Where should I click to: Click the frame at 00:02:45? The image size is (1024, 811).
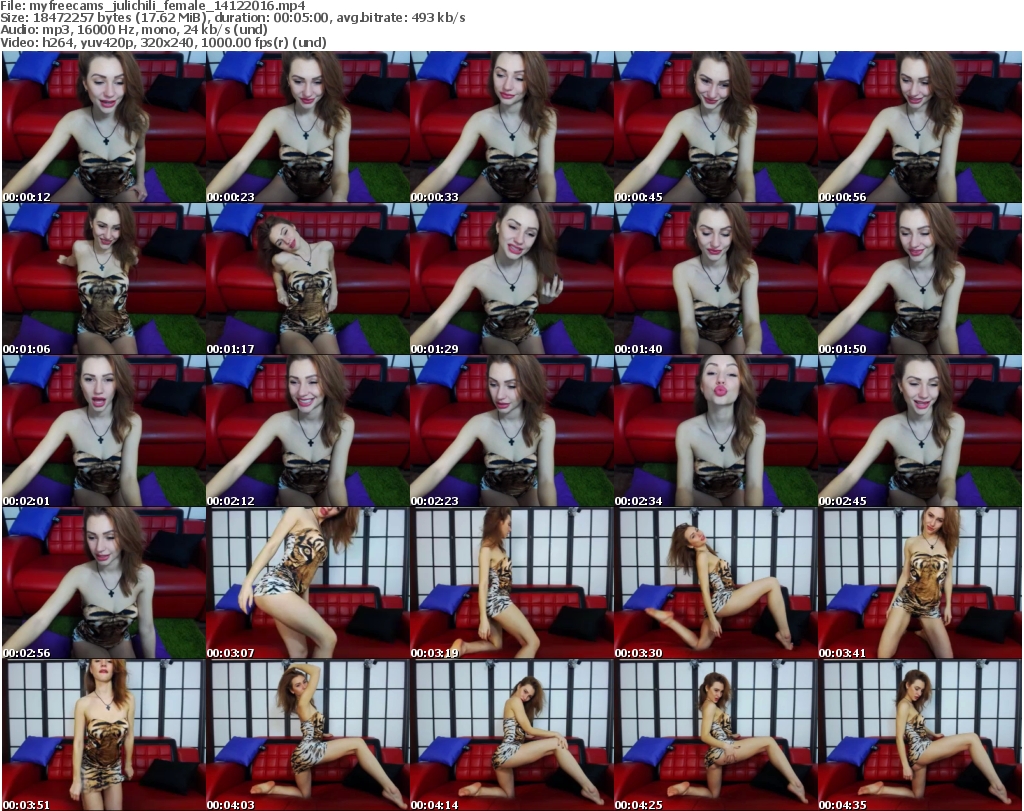click(x=920, y=431)
